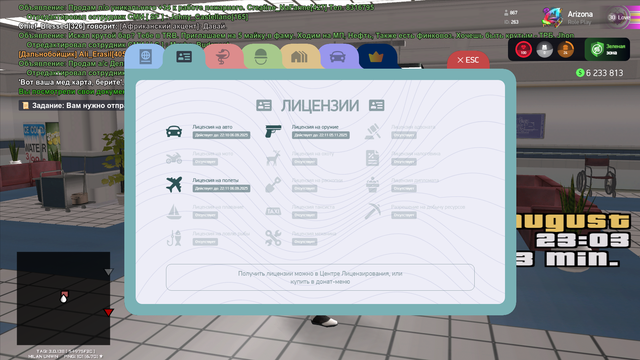This screenshot has height=360, width=640.
Task: Click the ID-card icon left of ЛИЦЕНЗИИ
Action: point(264,106)
